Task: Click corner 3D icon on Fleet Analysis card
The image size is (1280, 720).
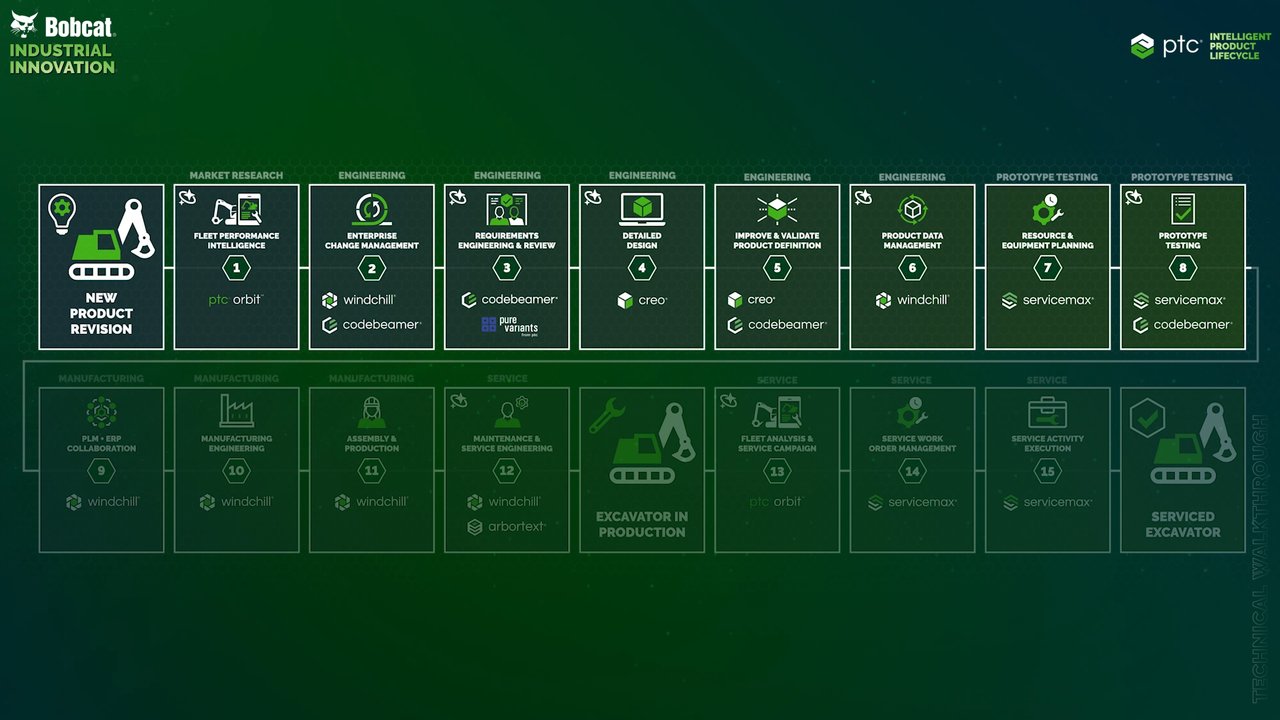Action: click(728, 400)
